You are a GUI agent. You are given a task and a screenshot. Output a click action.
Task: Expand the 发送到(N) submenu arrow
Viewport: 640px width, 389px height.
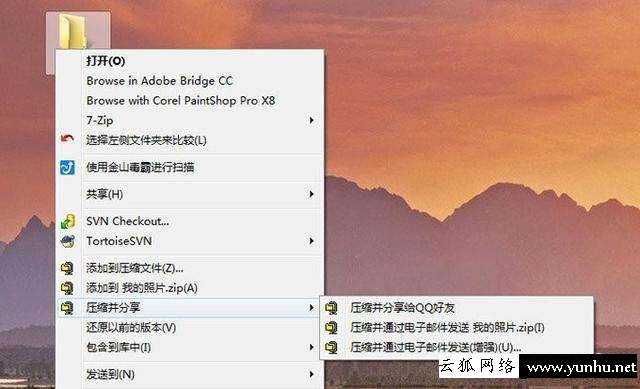[311, 374]
